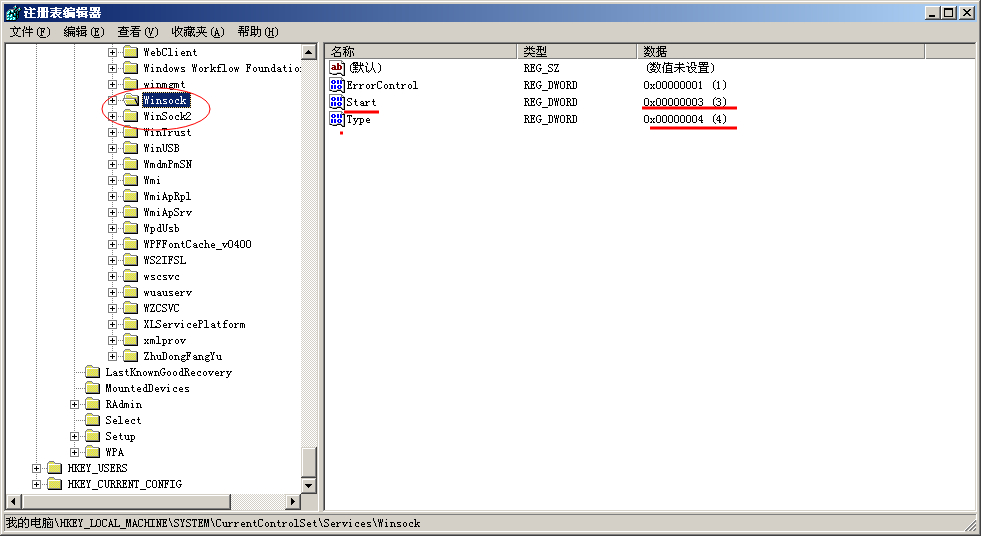
Task: Sort by the 类型 column header
Action: click(577, 52)
